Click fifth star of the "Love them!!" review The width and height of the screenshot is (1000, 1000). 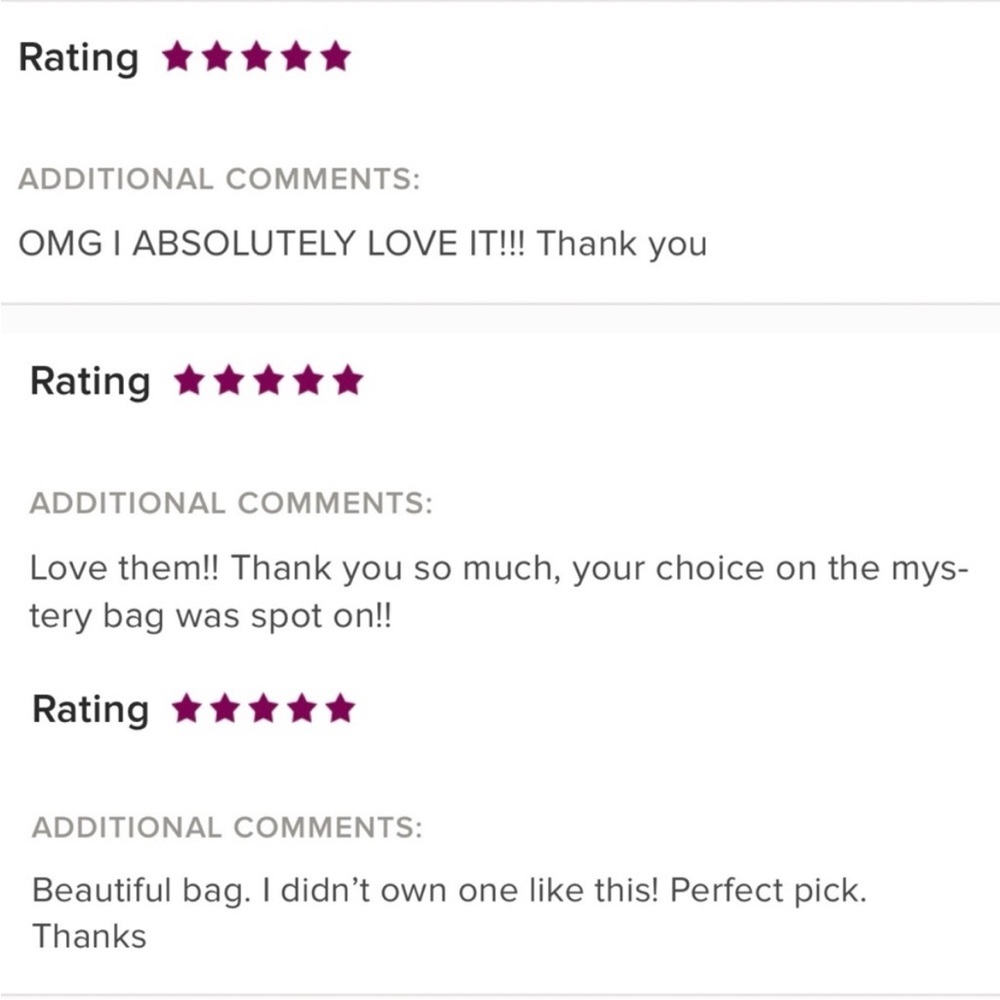click(x=348, y=381)
